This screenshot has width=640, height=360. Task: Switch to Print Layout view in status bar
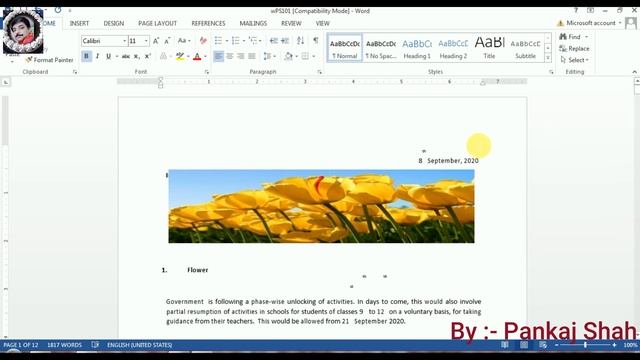pyautogui.click(x=524, y=345)
